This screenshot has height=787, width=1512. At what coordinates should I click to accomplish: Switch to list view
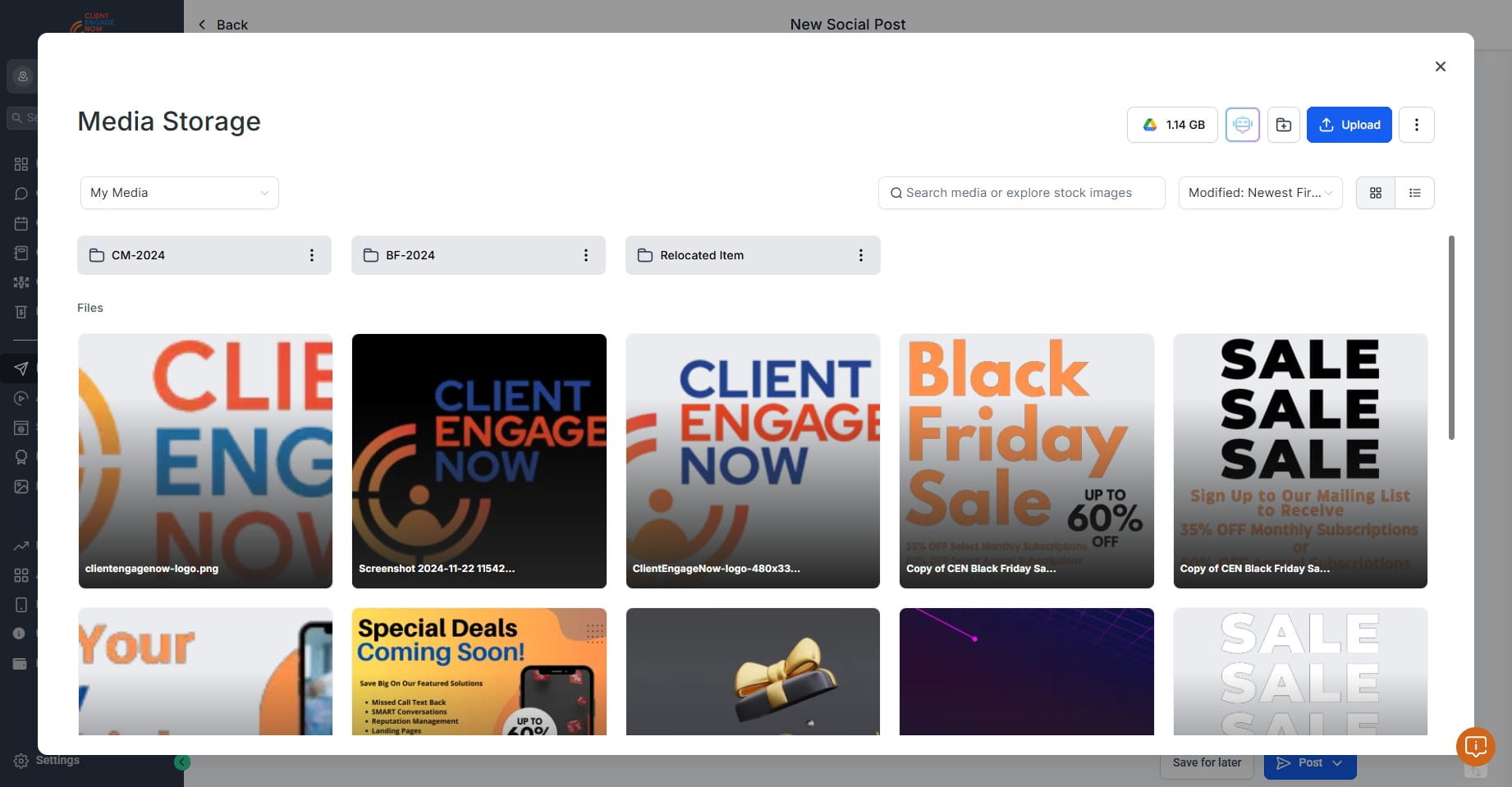pos(1415,193)
